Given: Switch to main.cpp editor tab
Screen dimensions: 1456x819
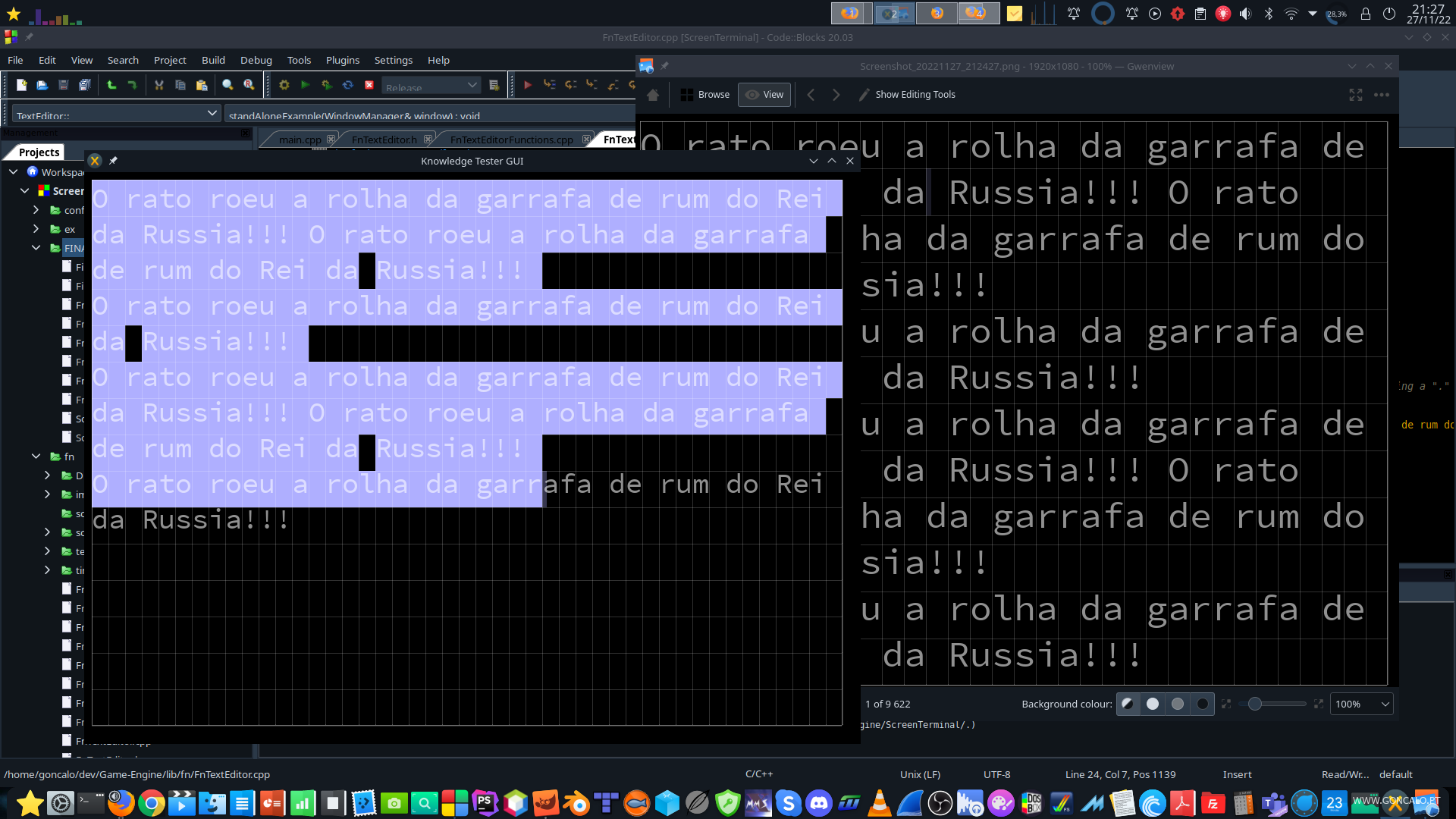Looking at the screenshot, I should click(x=300, y=140).
